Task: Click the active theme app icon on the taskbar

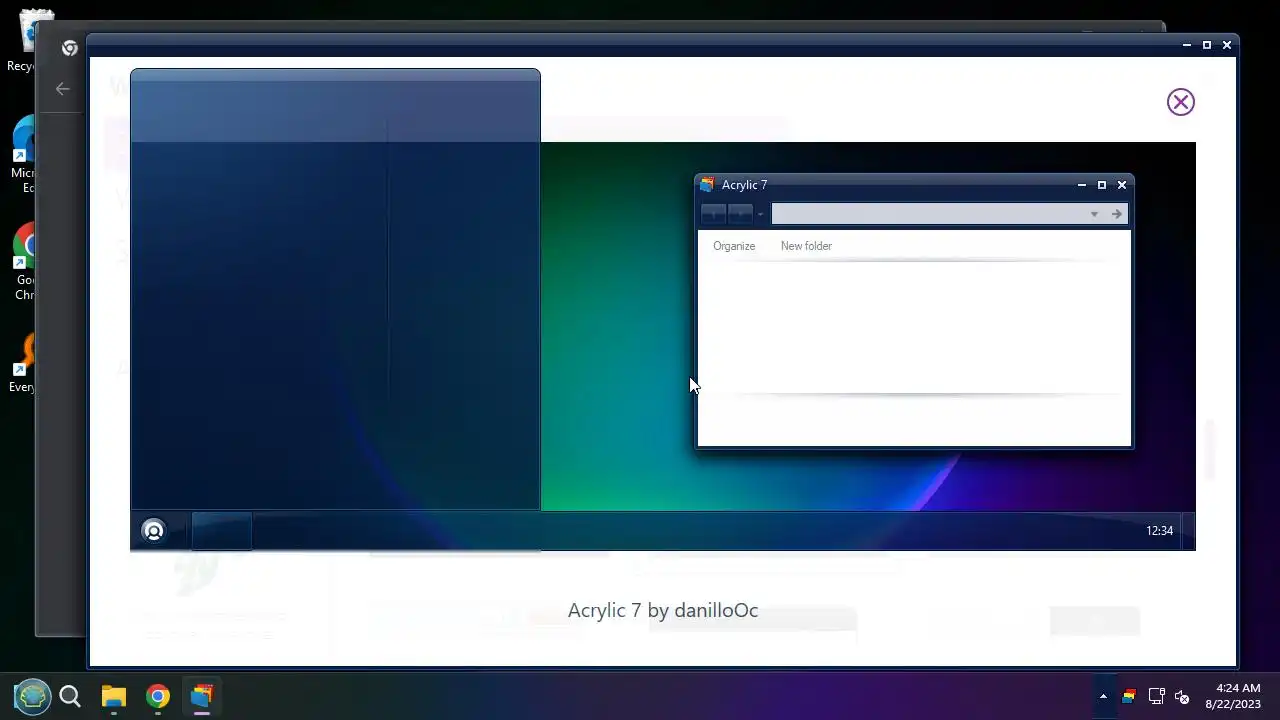Action: (202, 696)
